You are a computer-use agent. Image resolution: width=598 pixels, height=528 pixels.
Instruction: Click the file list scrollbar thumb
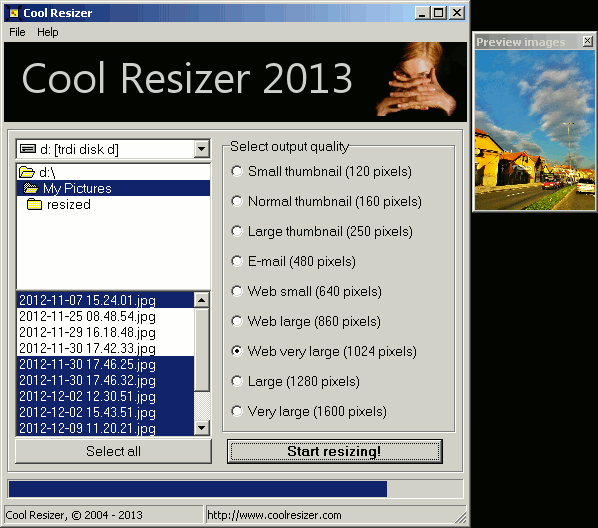click(201, 350)
